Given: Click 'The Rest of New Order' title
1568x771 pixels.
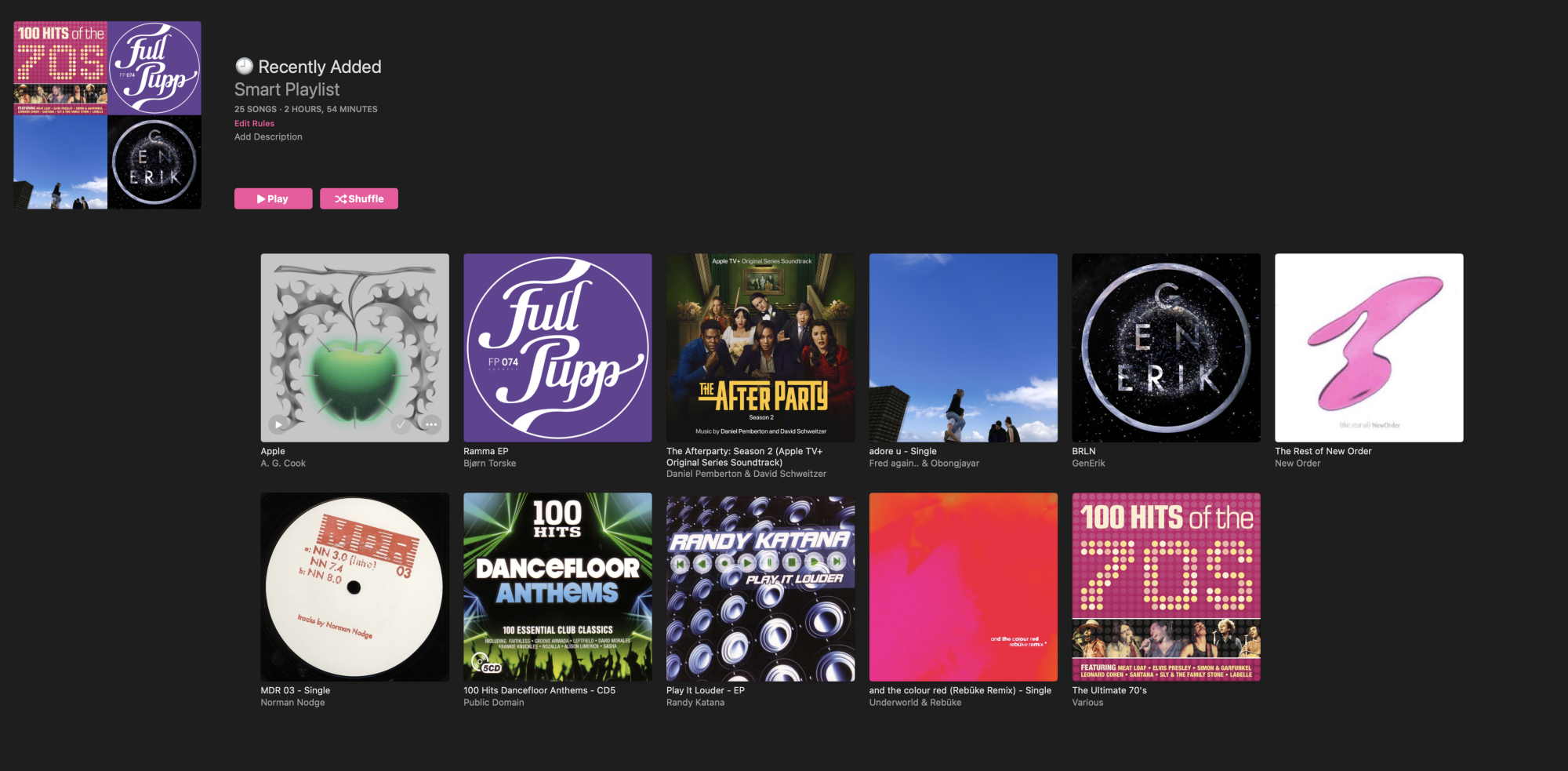Looking at the screenshot, I should point(1323,451).
